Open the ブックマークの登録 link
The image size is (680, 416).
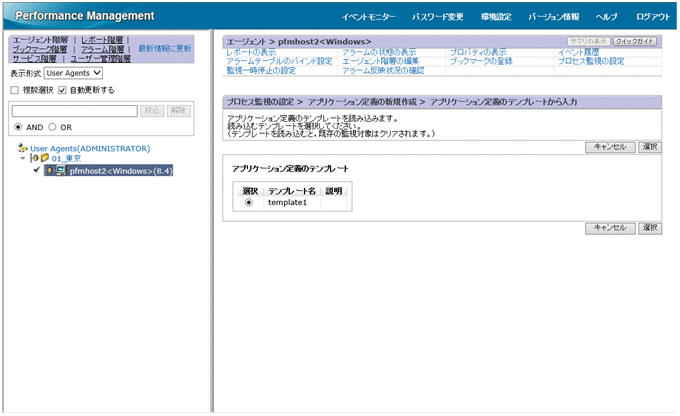coord(481,61)
